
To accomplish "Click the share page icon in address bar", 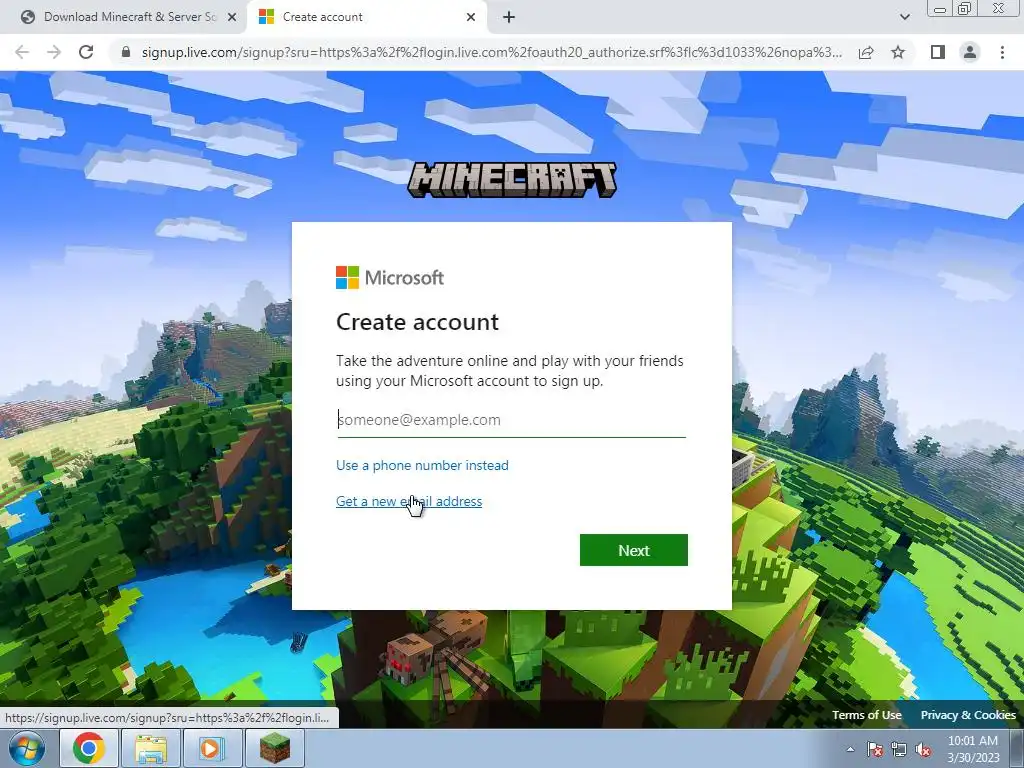I will coord(866,52).
